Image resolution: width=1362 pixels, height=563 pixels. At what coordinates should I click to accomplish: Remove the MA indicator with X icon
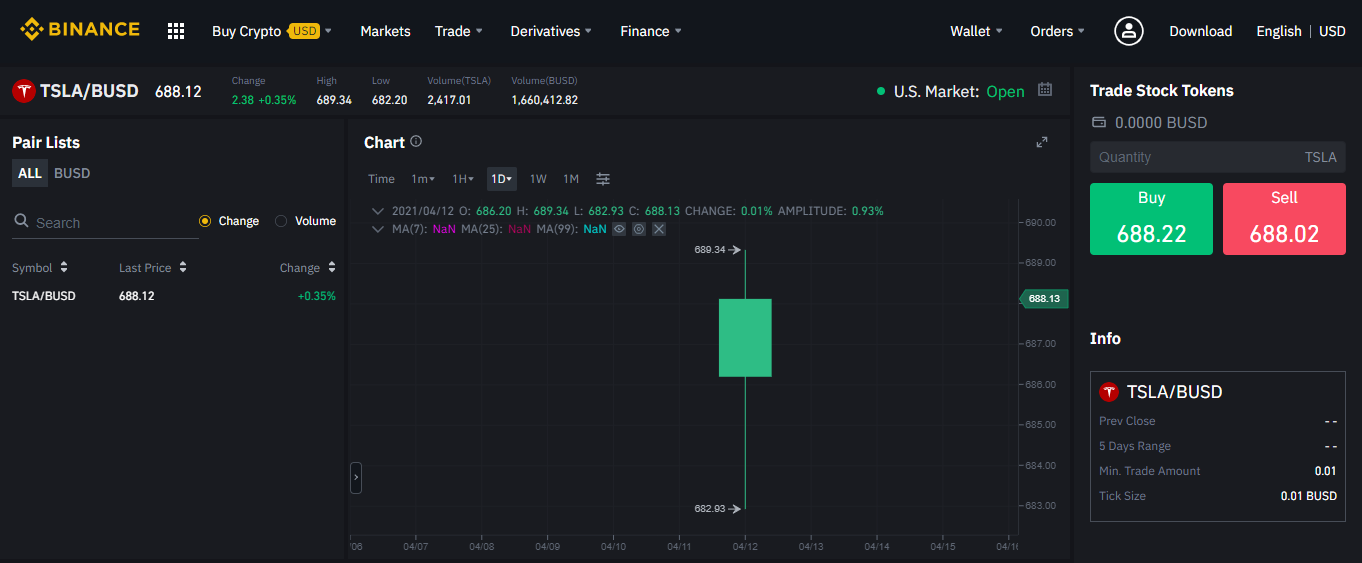(659, 229)
